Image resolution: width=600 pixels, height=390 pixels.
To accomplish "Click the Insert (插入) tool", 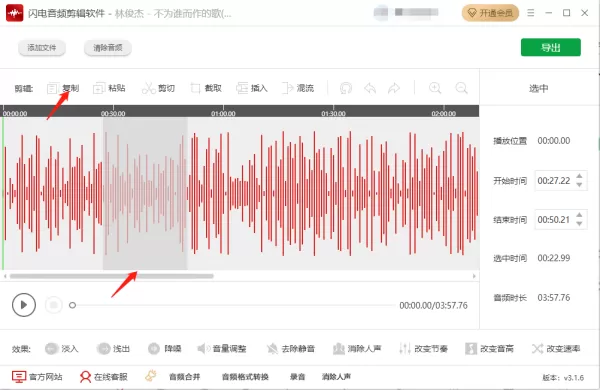I will [x=252, y=88].
